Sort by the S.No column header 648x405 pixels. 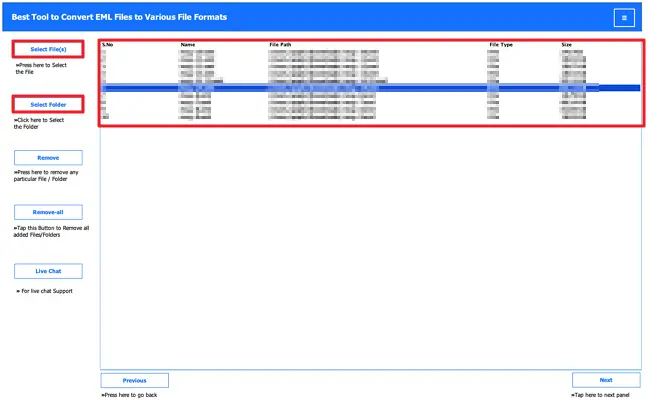point(107,45)
